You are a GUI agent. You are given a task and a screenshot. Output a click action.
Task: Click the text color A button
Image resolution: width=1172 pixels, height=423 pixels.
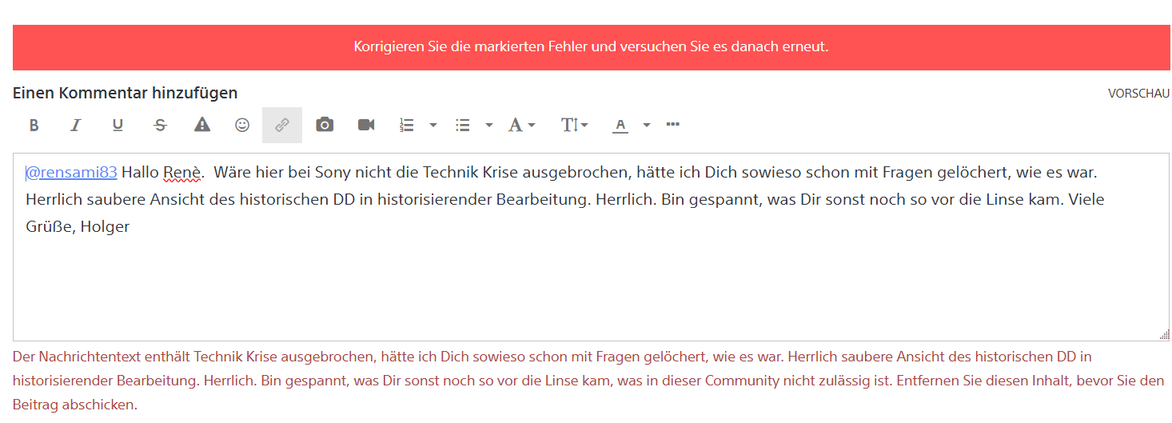pos(620,125)
